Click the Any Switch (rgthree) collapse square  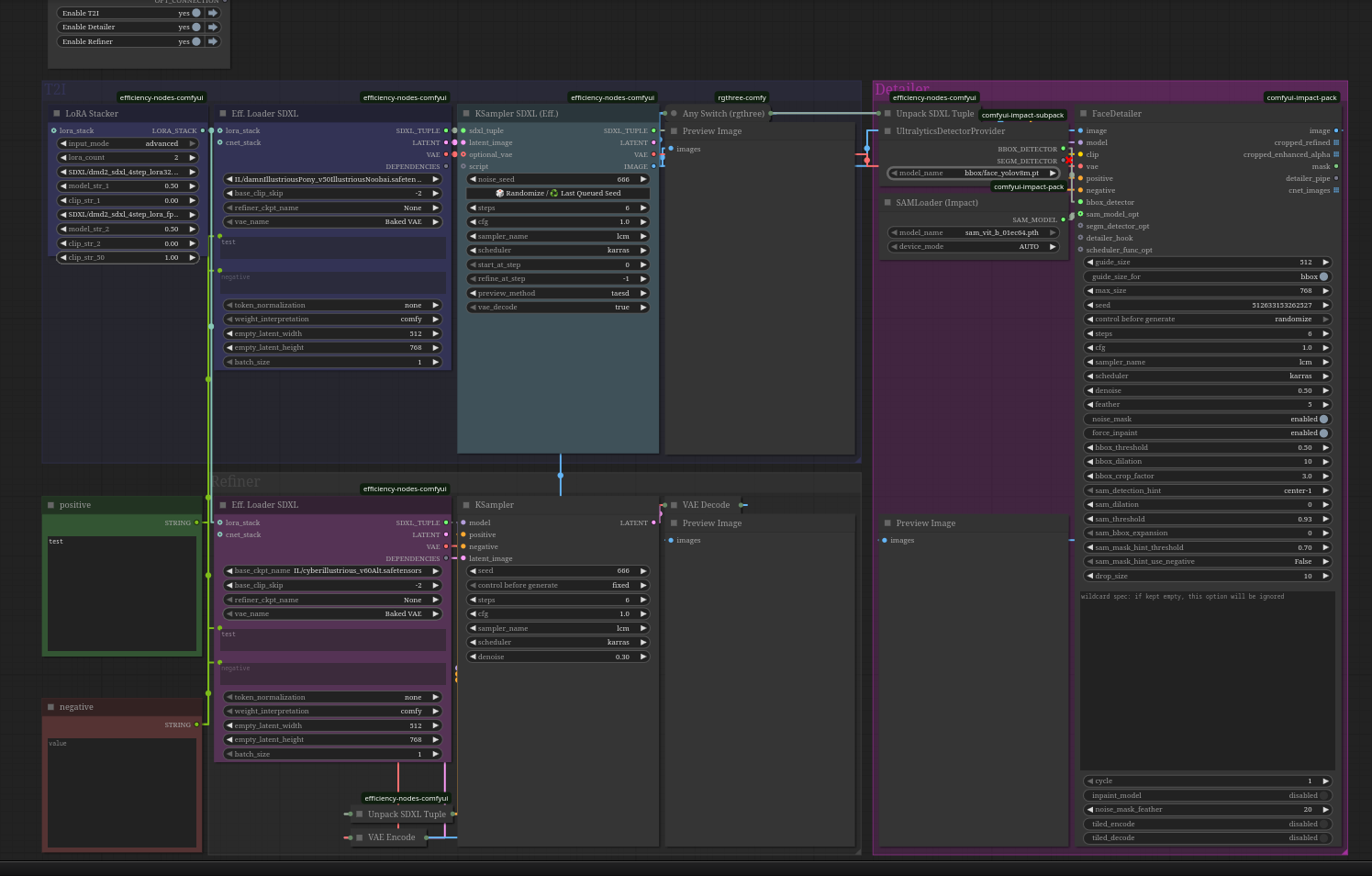(x=673, y=114)
